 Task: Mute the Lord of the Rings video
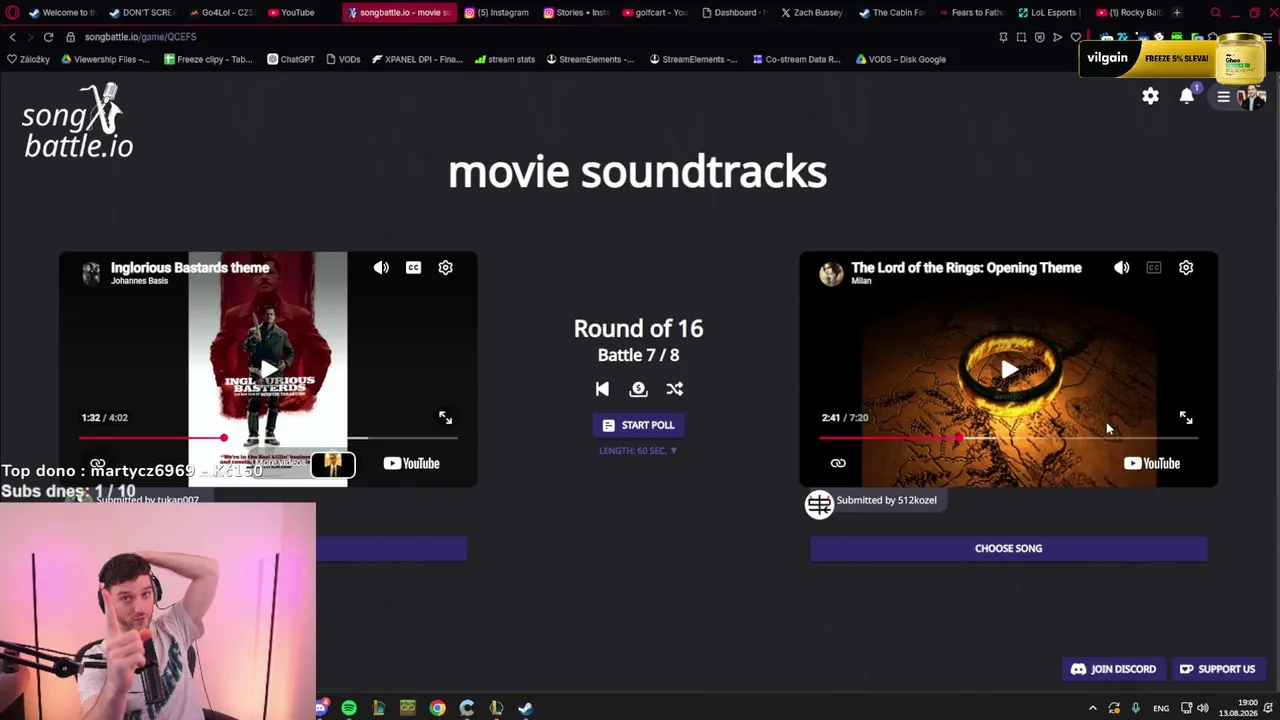pyautogui.click(x=1122, y=268)
